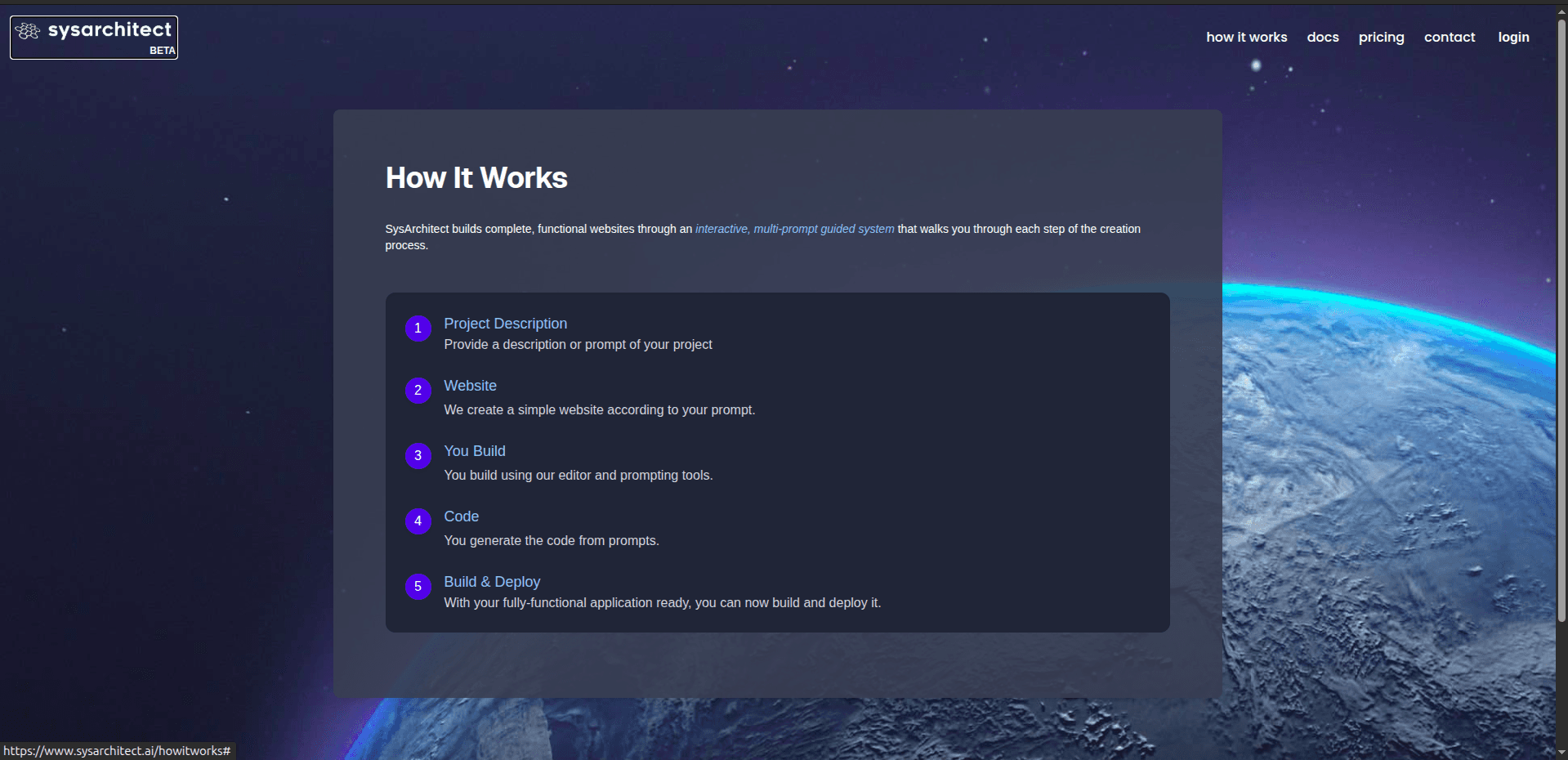Click step number 2 circle

pos(418,391)
